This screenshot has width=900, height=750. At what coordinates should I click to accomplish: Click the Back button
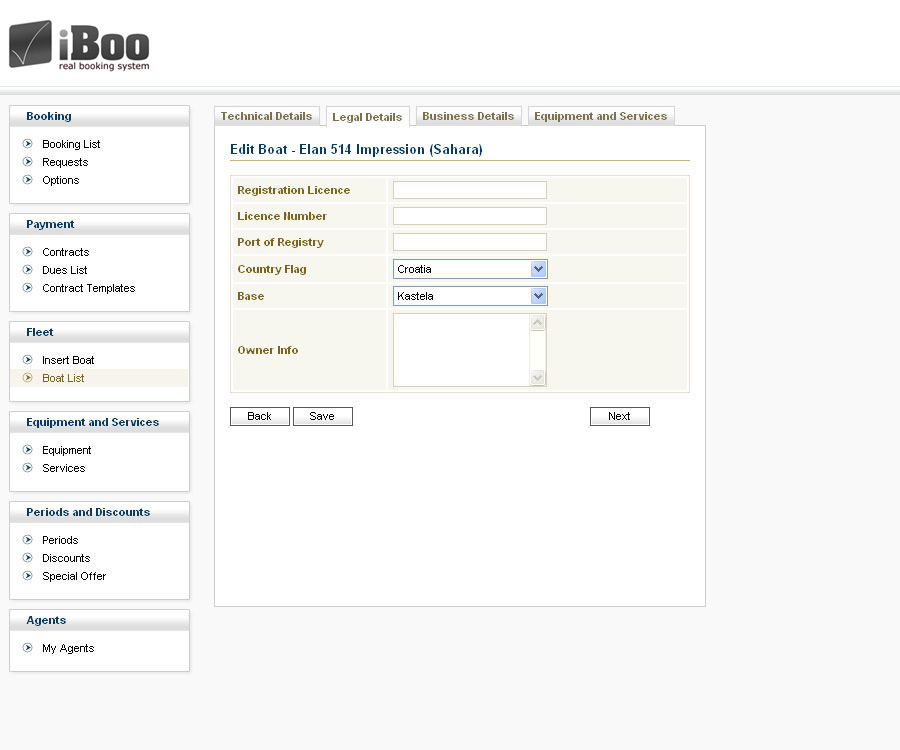pyautogui.click(x=259, y=416)
